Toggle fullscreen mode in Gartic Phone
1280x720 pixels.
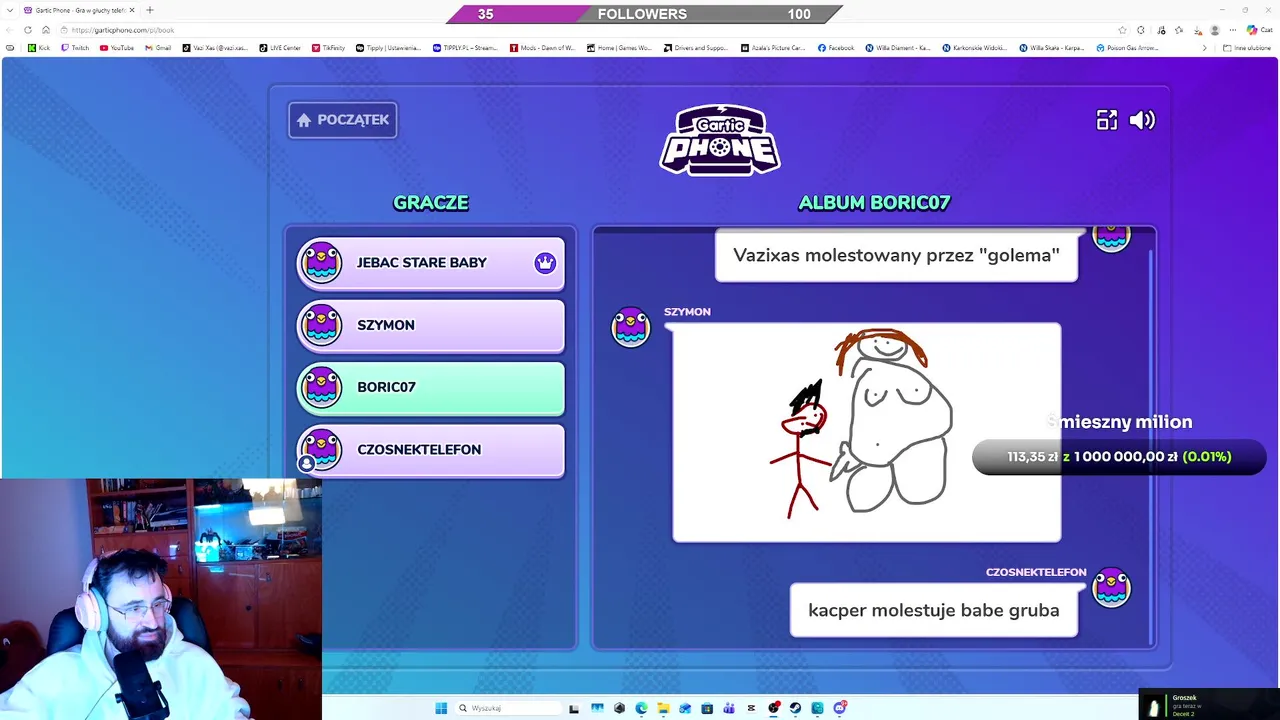[x=1107, y=120]
